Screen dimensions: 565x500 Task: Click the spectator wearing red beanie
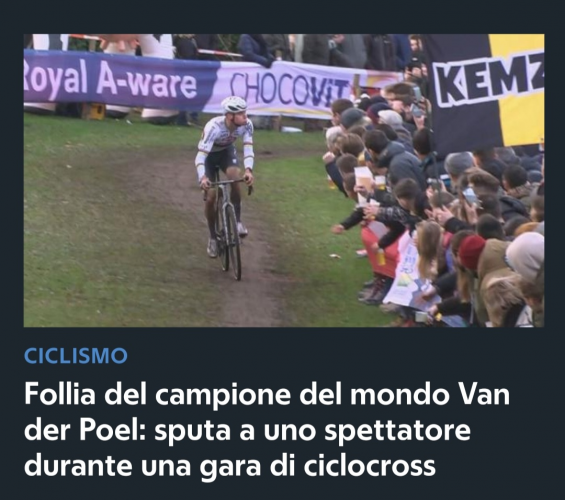click(471, 252)
